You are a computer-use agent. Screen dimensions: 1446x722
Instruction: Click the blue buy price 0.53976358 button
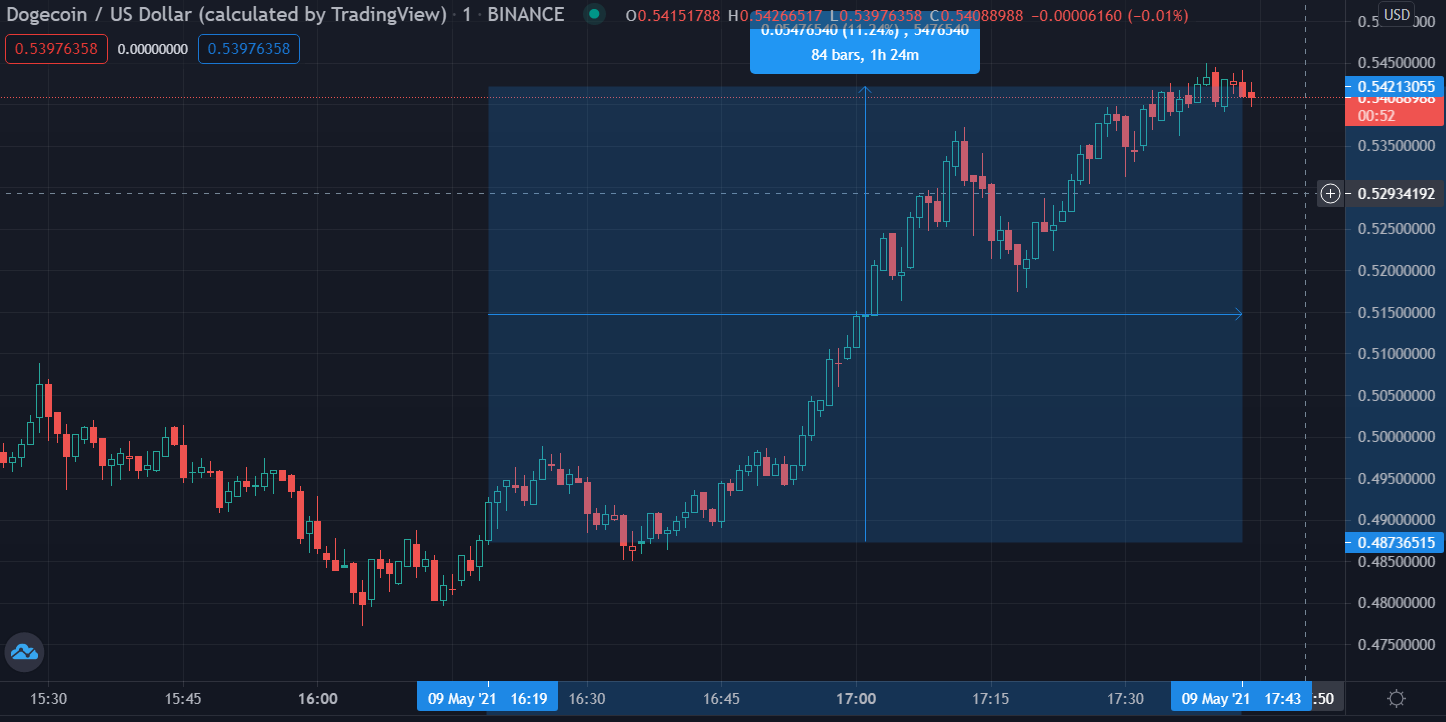click(x=248, y=49)
